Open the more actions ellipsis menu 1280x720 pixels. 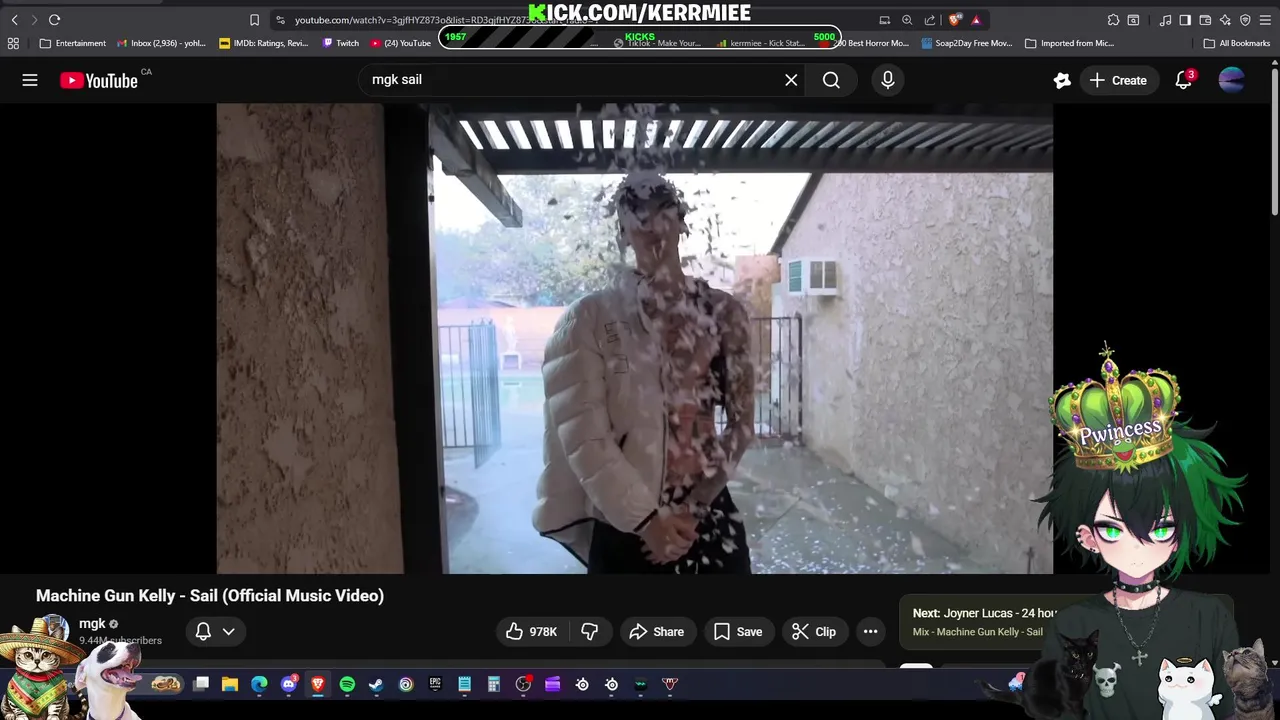coord(870,631)
